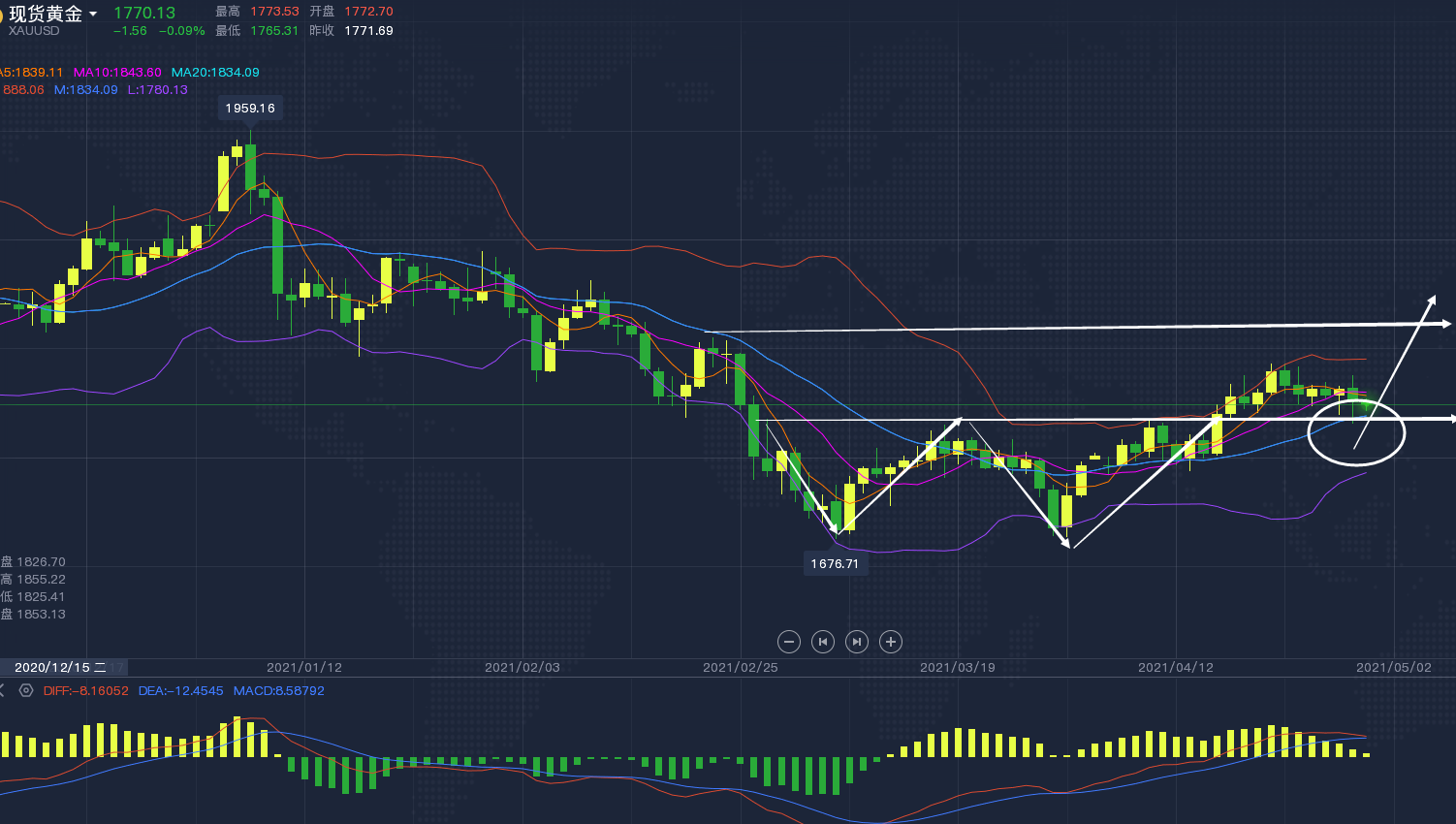Click the MA10 moving average legend
1456x824 pixels.
click(117, 73)
